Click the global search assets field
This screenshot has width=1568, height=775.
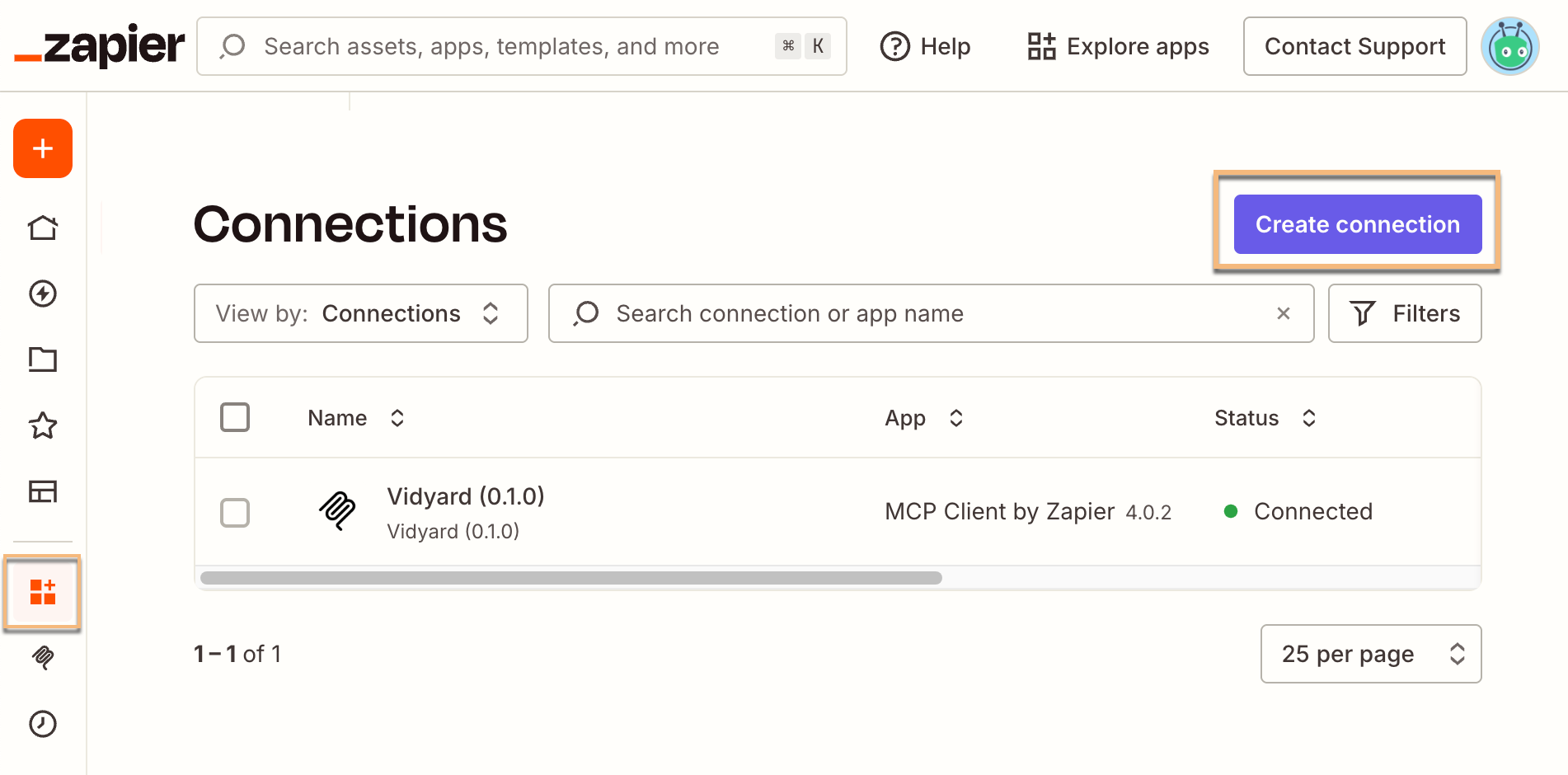point(522,46)
